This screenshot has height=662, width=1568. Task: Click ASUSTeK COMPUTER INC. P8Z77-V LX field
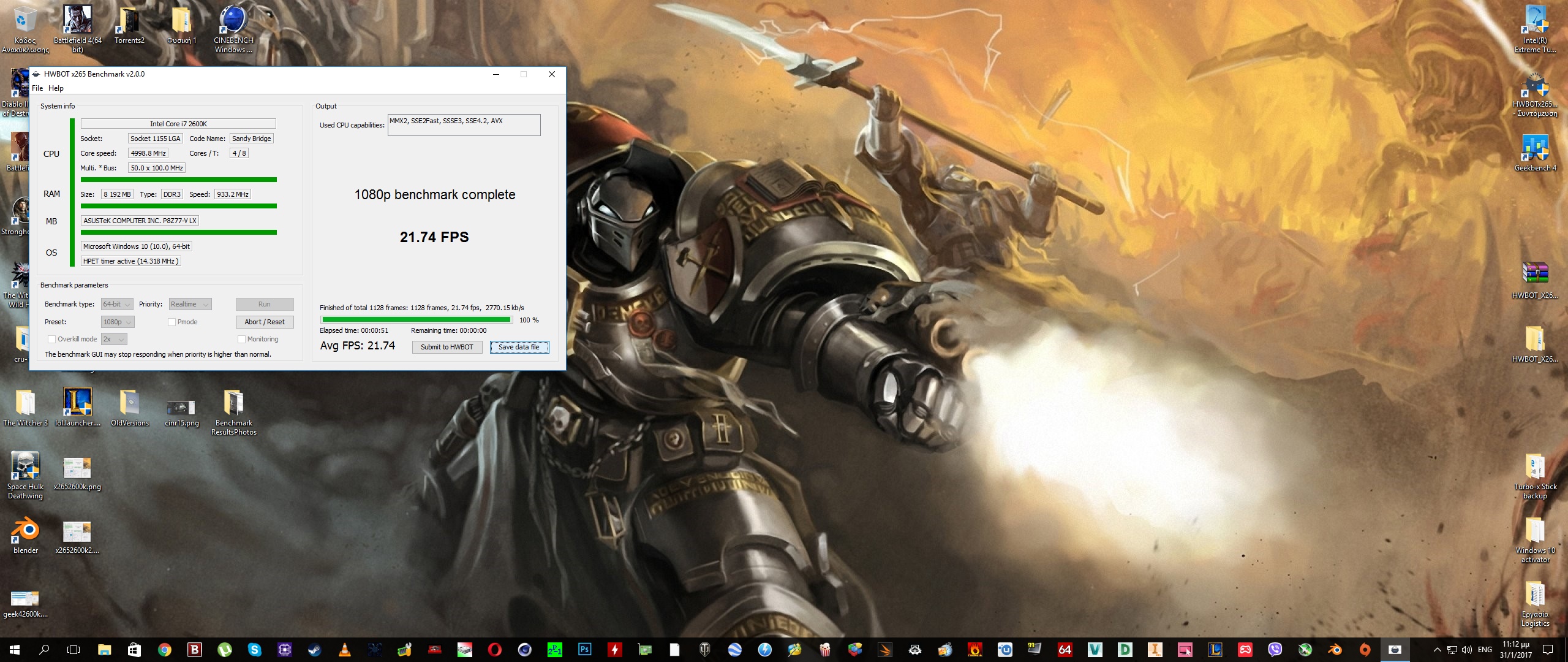point(140,221)
